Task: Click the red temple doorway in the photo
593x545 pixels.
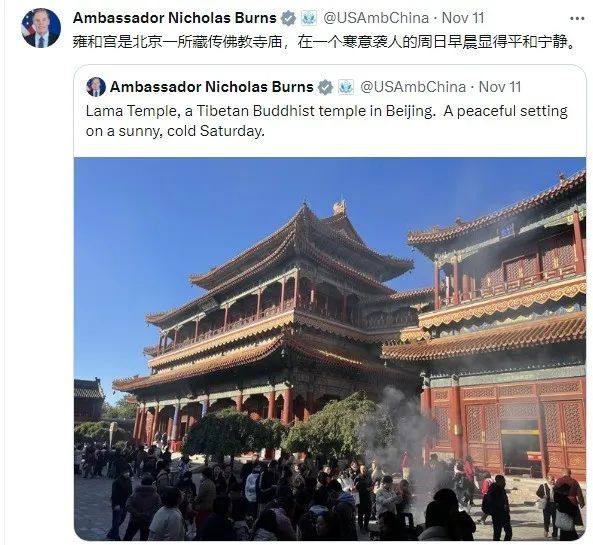Action: point(520,448)
